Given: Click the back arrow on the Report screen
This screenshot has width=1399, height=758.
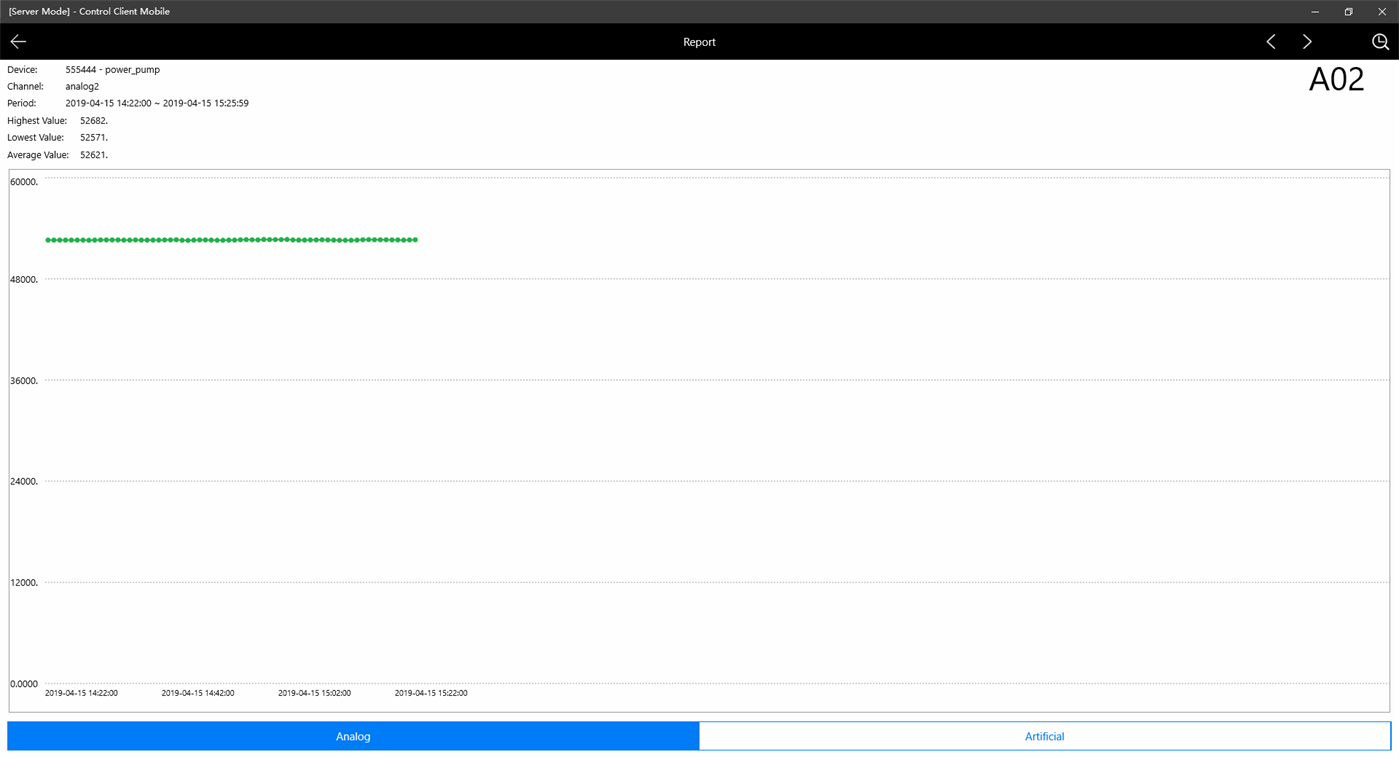Looking at the screenshot, I should click(x=18, y=41).
